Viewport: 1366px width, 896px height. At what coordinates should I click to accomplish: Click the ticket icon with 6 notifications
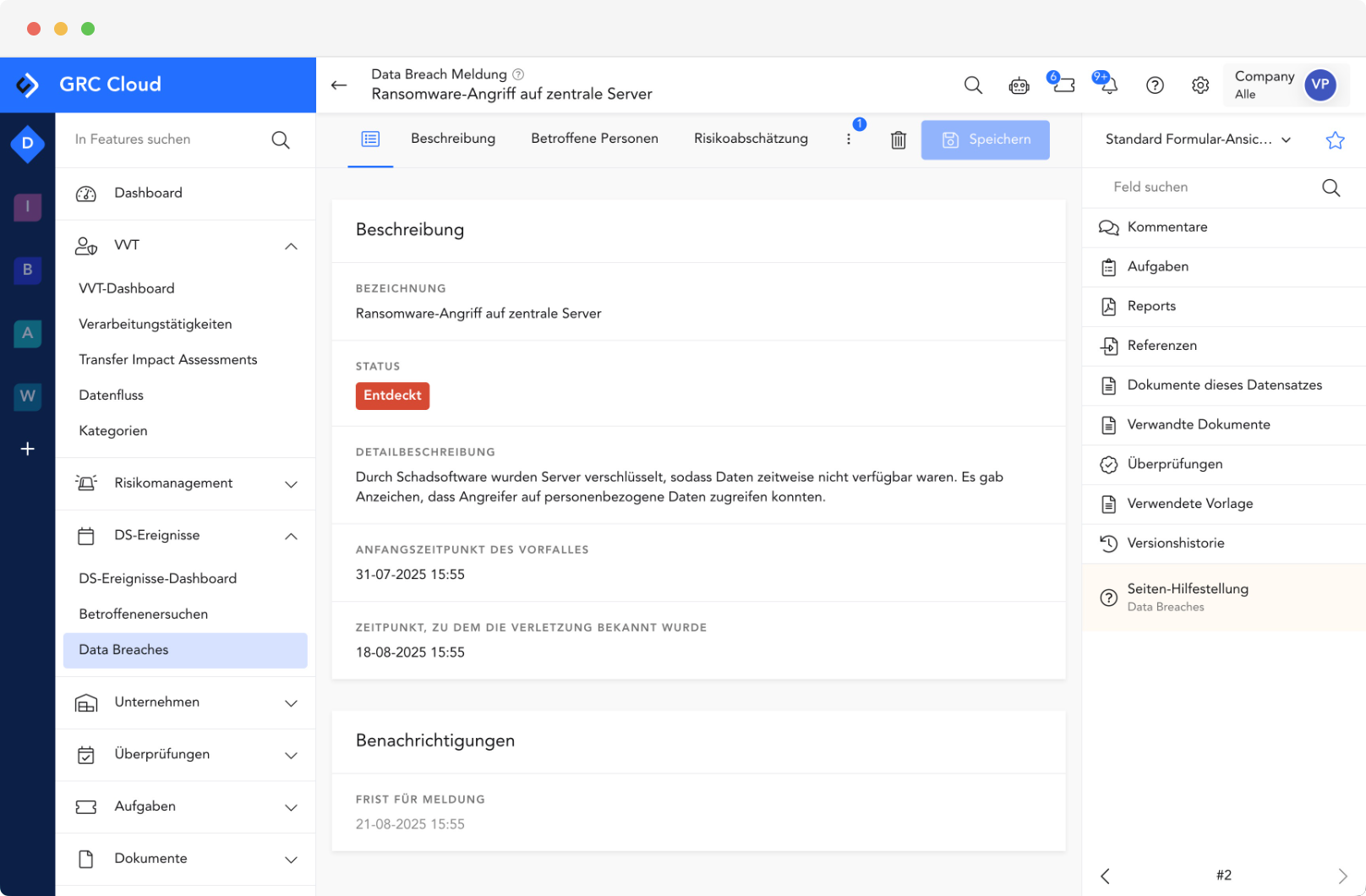coord(1063,85)
